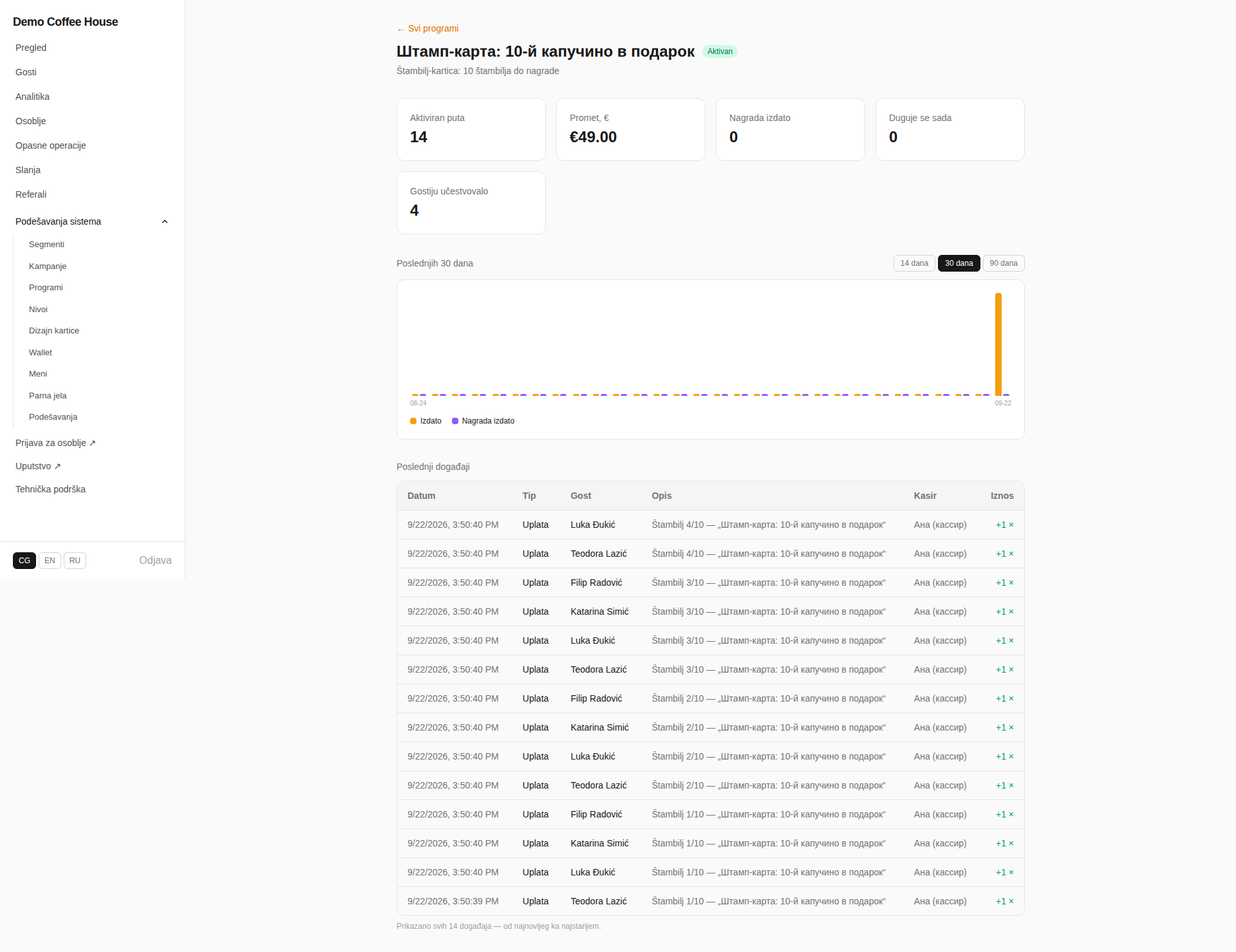Open Tehnička podrška link
The height and width of the screenshot is (952, 1236).
click(x=50, y=489)
